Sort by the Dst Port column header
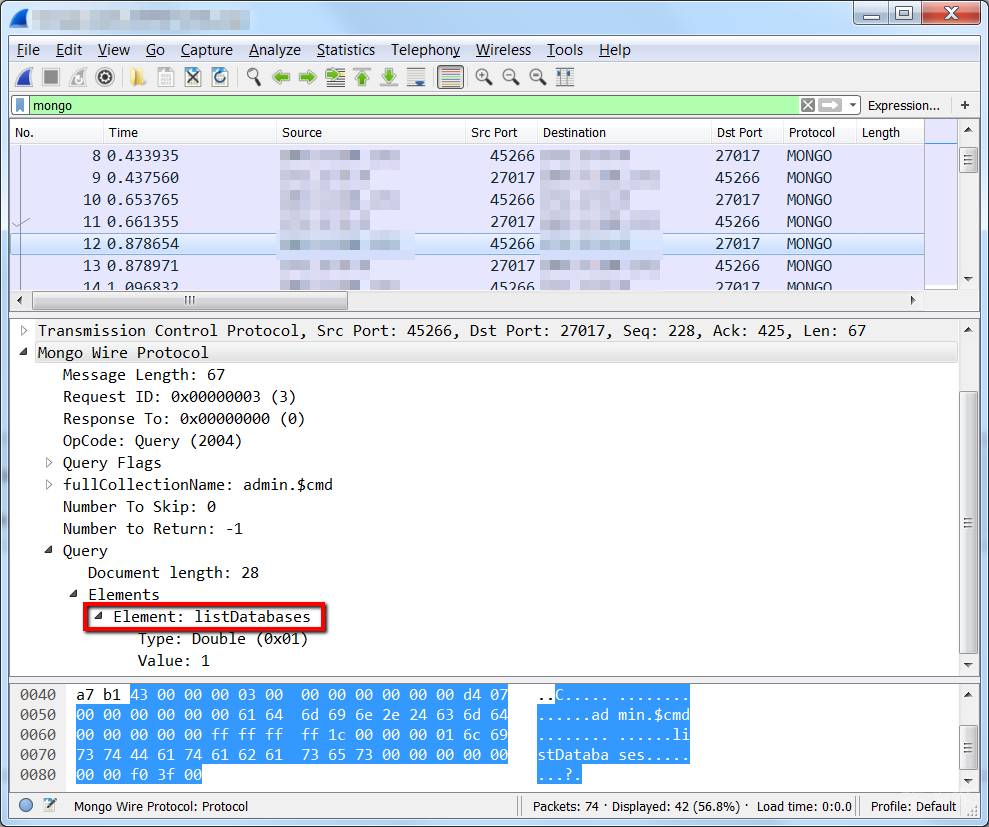 pos(747,132)
